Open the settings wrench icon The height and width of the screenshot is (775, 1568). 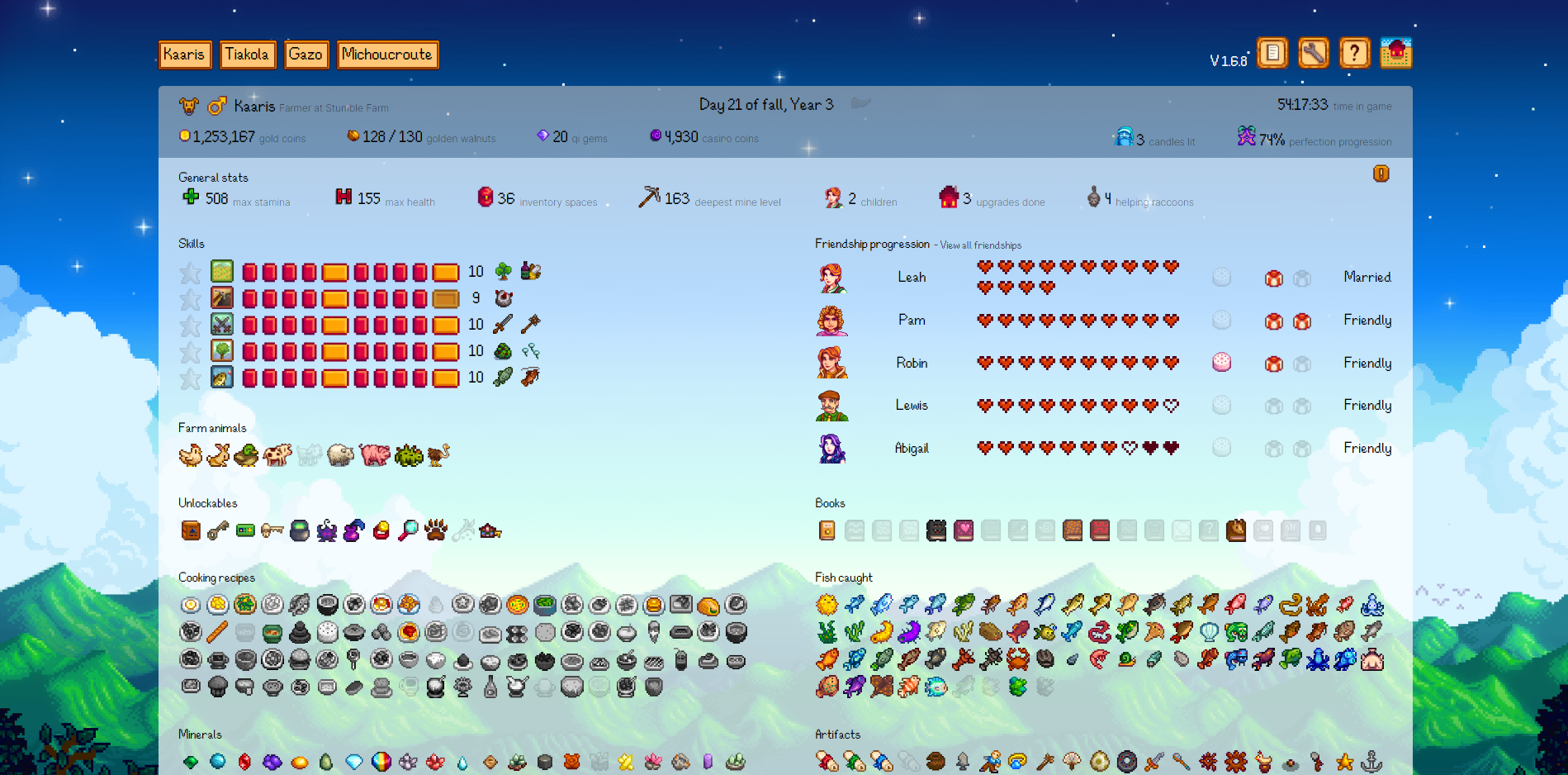click(1314, 54)
